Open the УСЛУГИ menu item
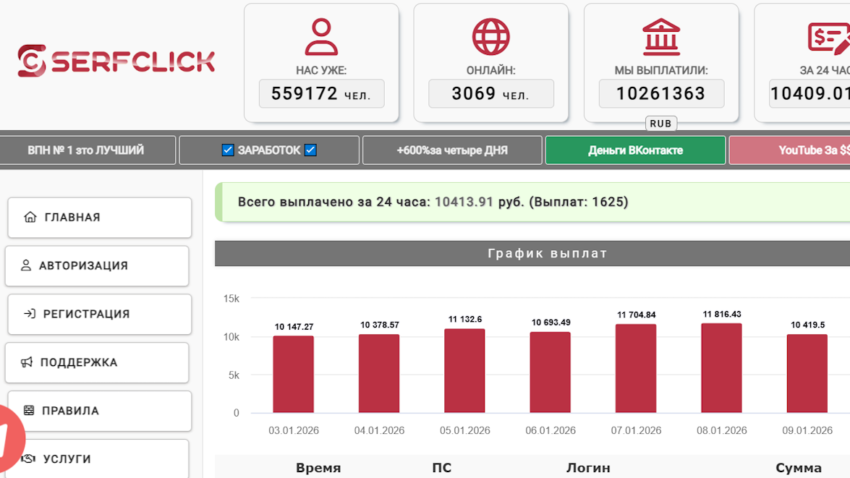 pyautogui.click(x=98, y=459)
